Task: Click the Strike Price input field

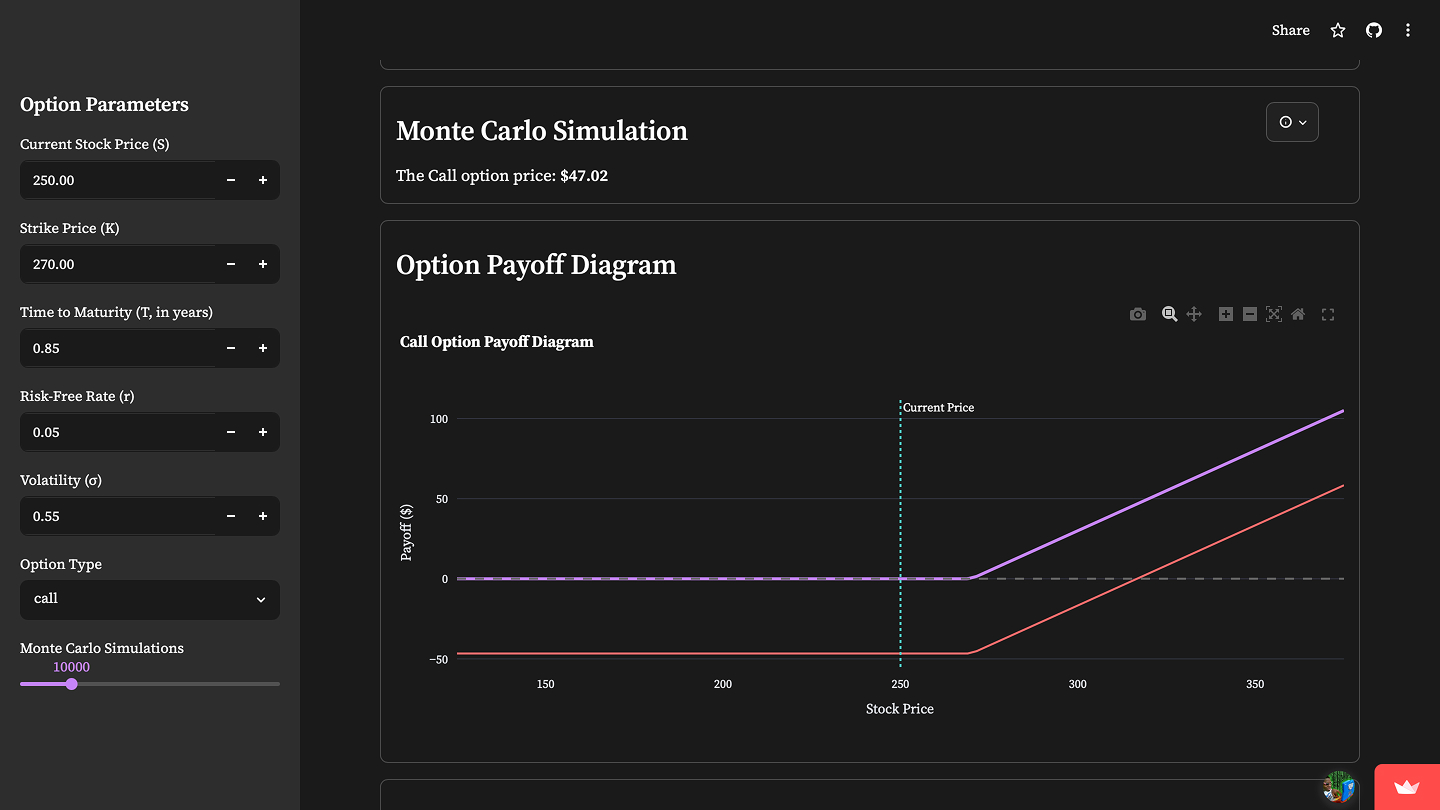Action: [118, 264]
